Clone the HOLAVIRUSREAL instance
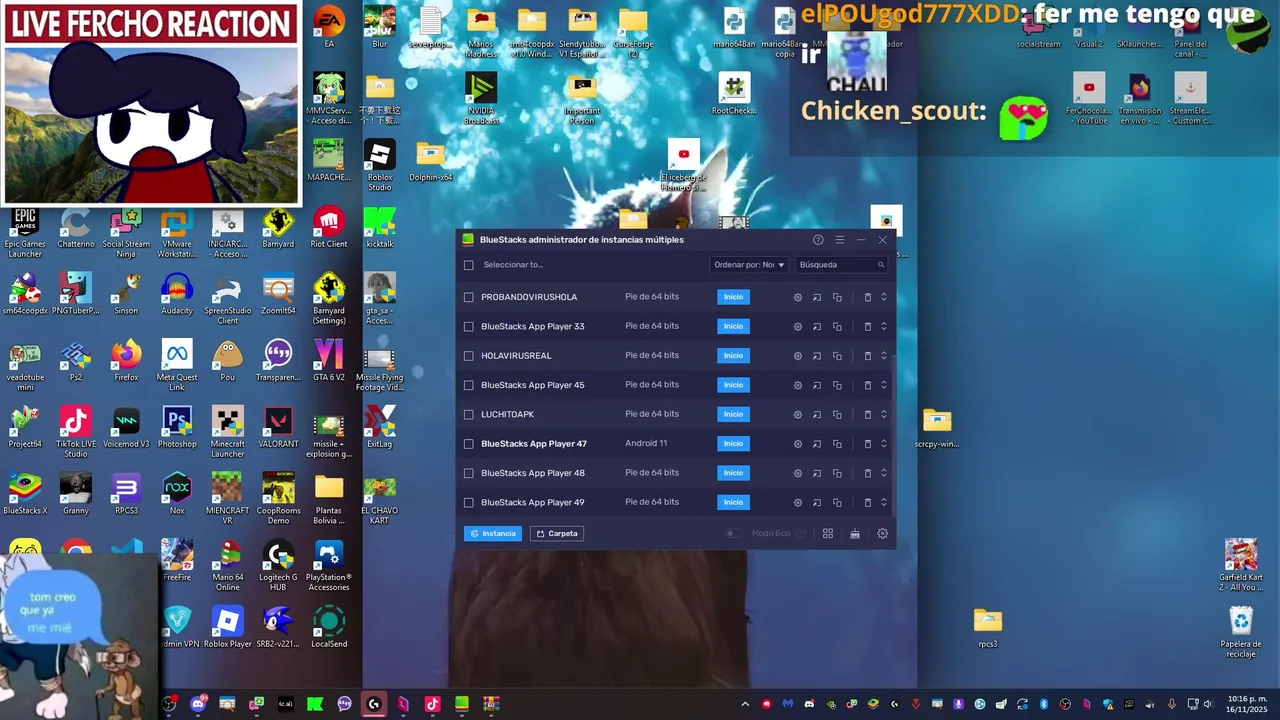The height and width of the screenshot is (720, 1280). click(x=837, y=356)
